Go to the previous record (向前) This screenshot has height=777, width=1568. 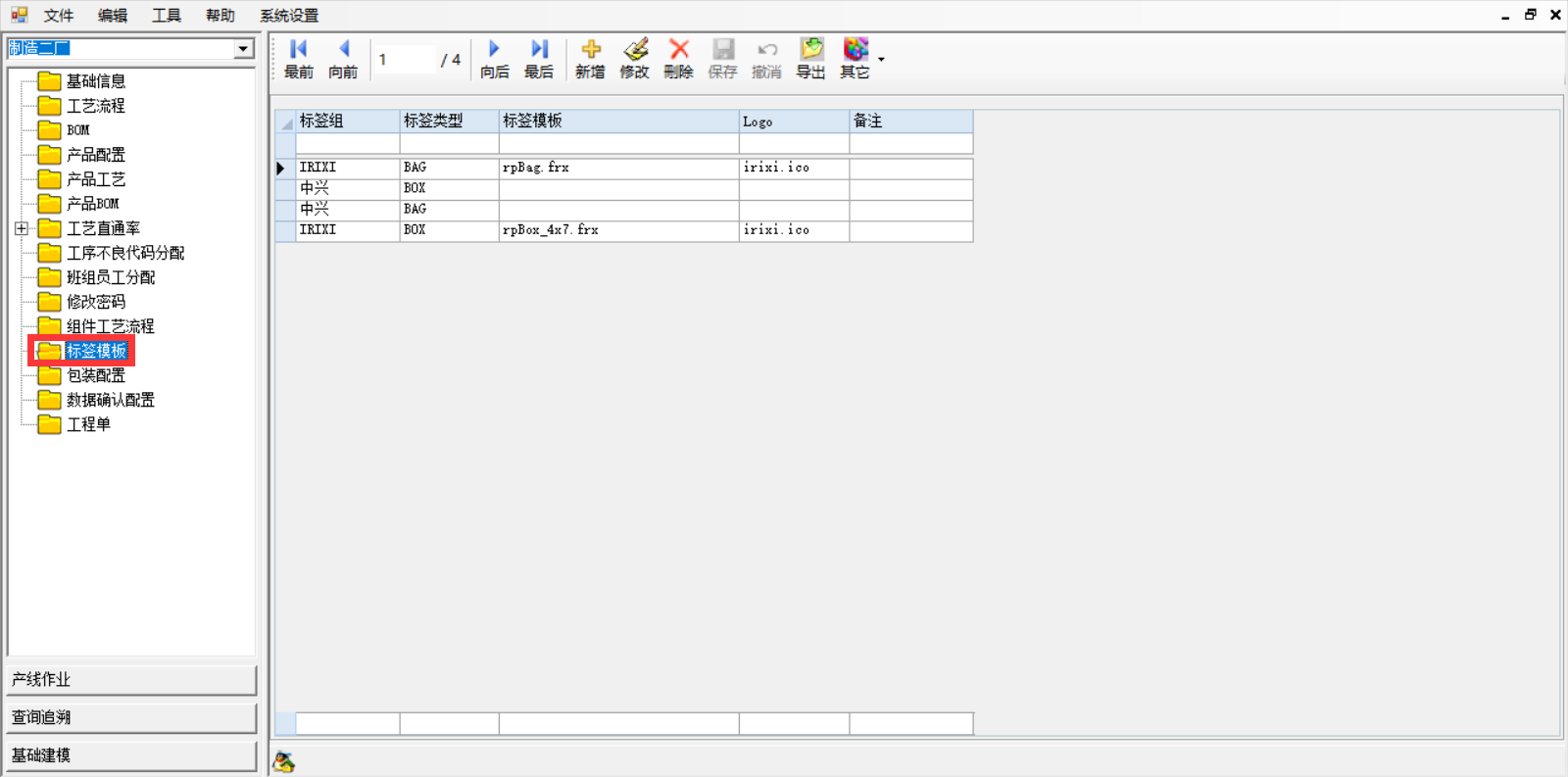coord(343,59)
